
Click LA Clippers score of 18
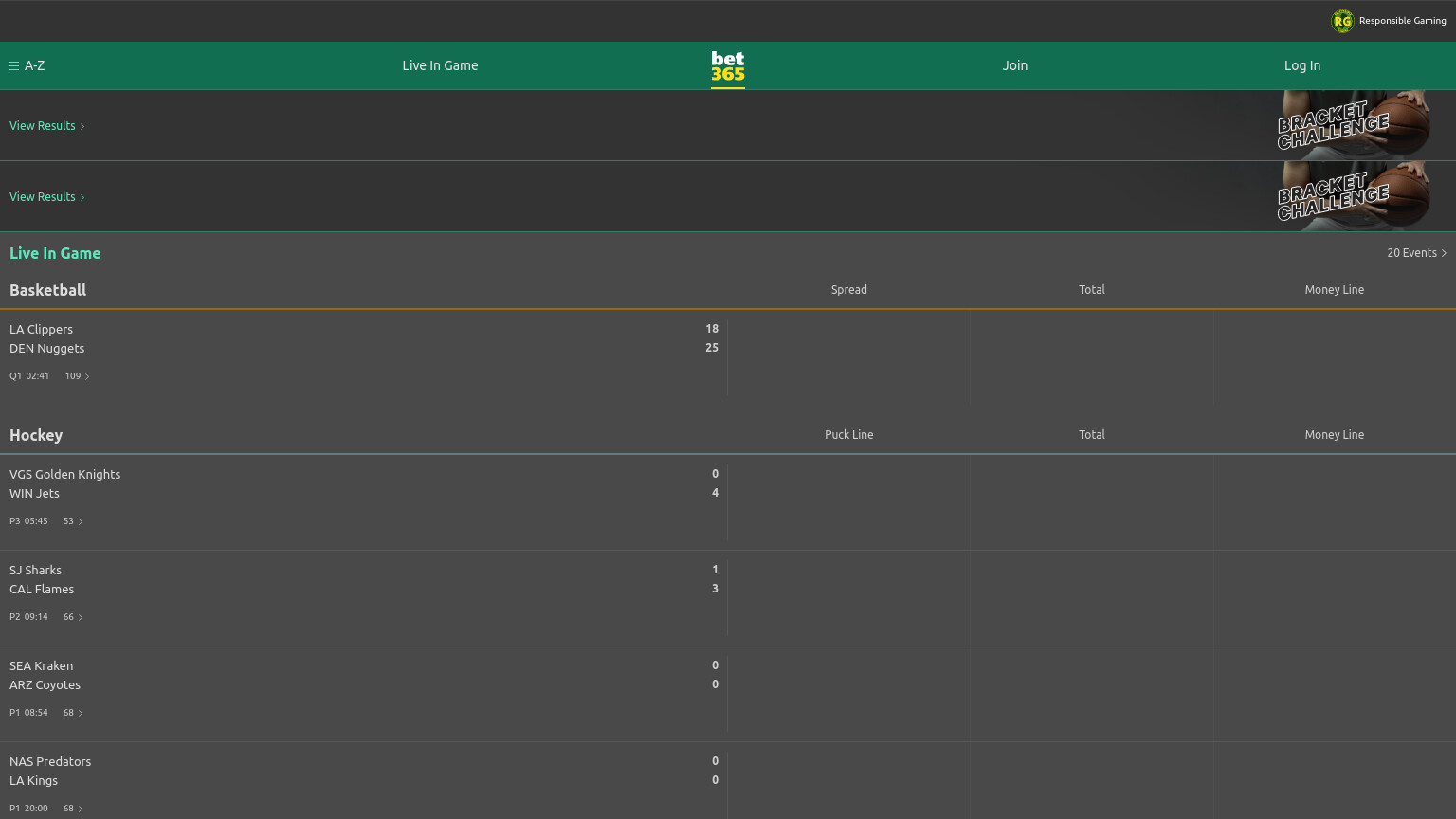pyautogui.click(x=712, y=329)
